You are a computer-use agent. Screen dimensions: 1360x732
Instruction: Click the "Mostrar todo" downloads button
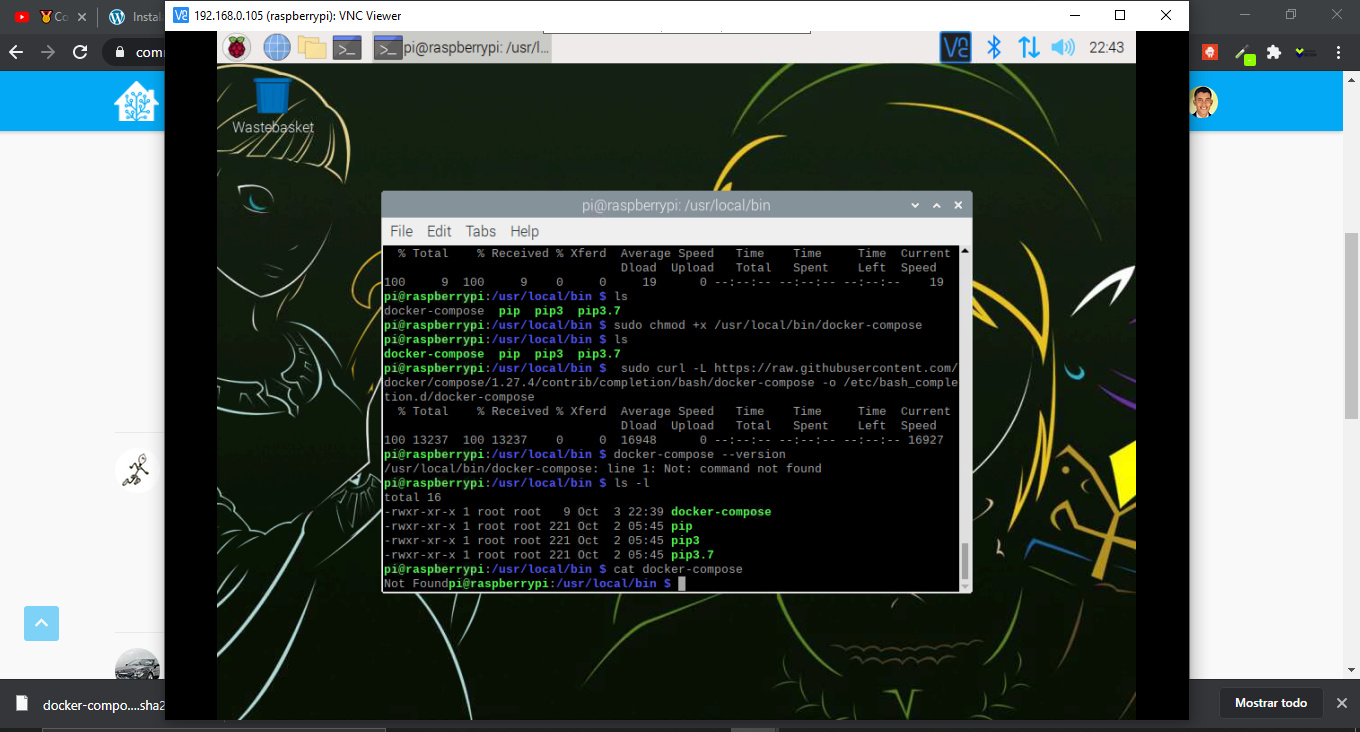(x=1271, y=703)
